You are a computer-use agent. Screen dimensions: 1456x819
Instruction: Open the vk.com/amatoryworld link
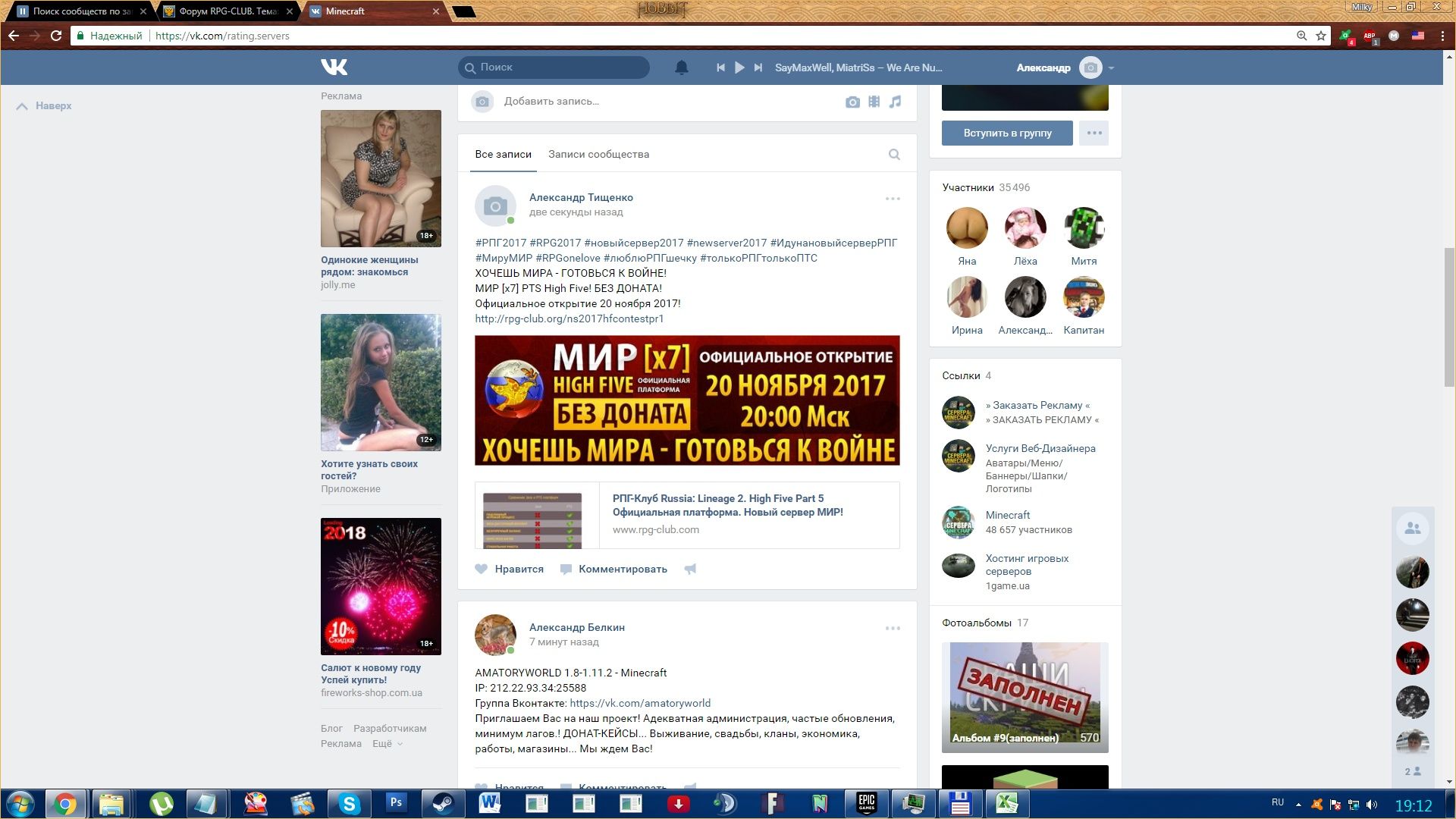(640, 704)
